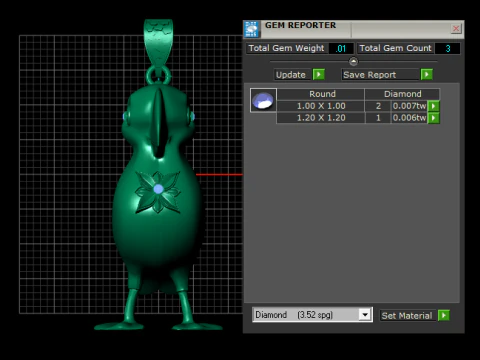The image size is (480, 360).
Task: Click quantity 1 in 1.20 row
Action: [378, 118]
